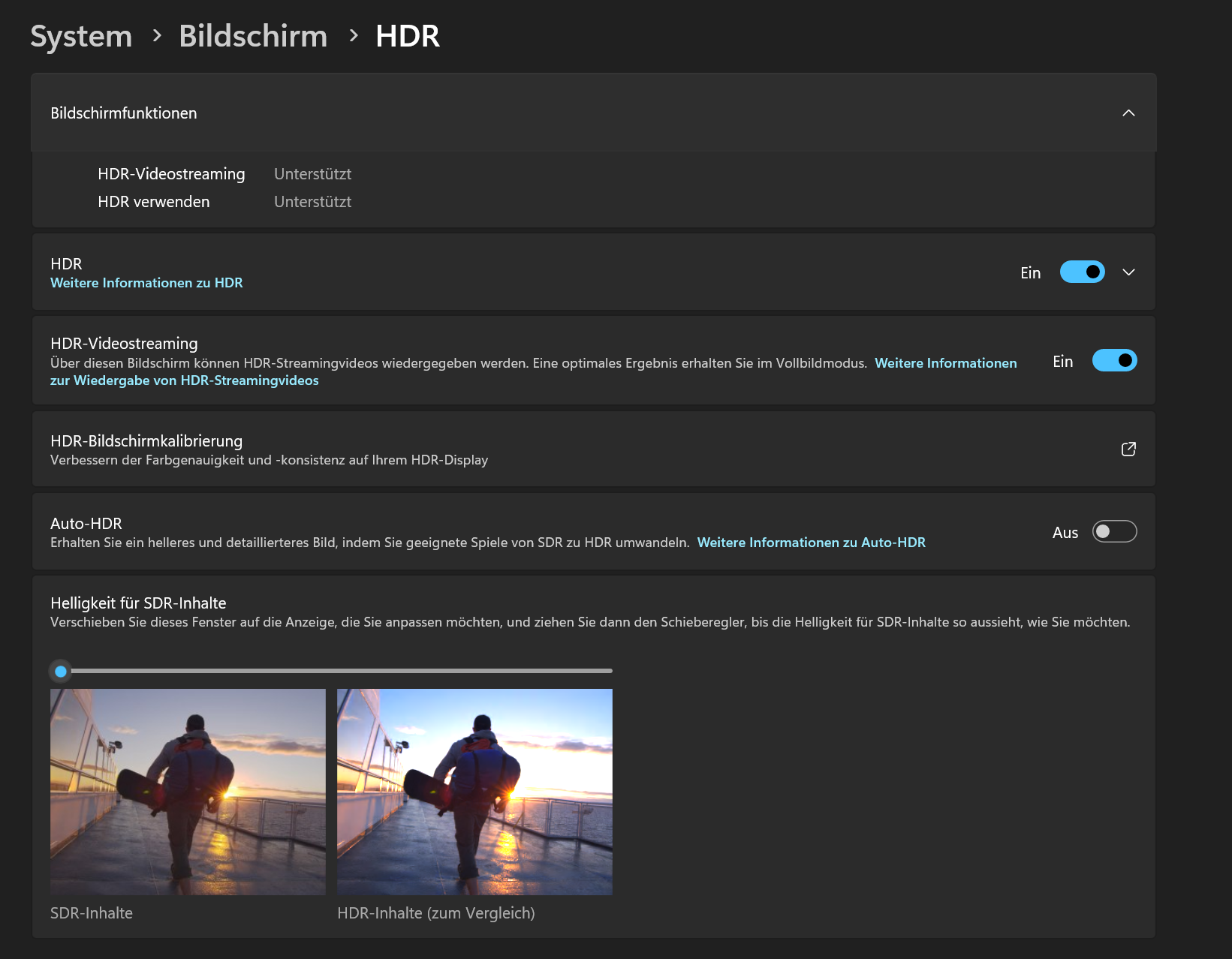Image resolution: width=1232 pixels, height=959 pixels.
Task: Click the chevron to collapse Bildschirmfunktionen
Action: click(1128, 113)
